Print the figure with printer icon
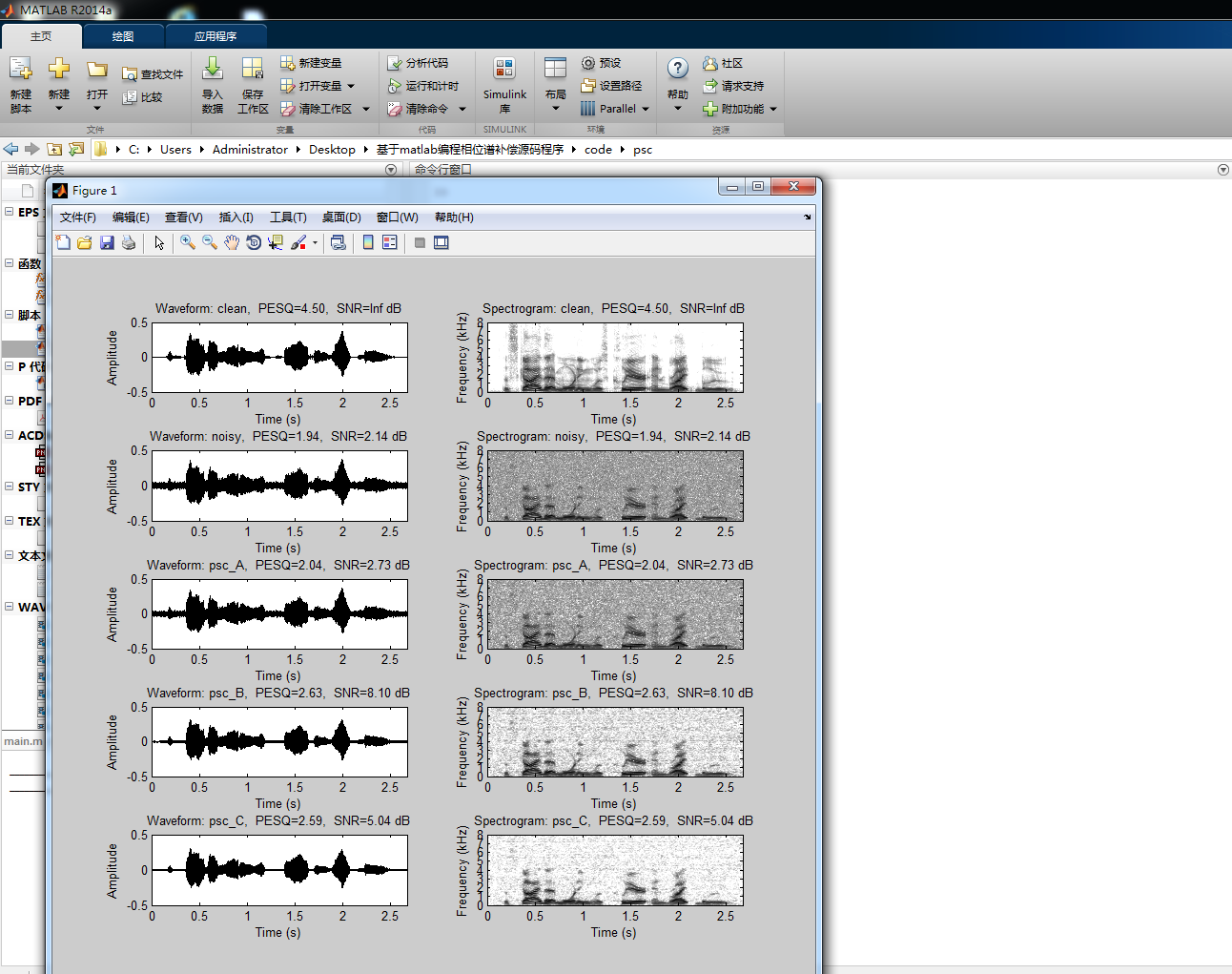Screen dimensions: 1232x974 [129, 242]
